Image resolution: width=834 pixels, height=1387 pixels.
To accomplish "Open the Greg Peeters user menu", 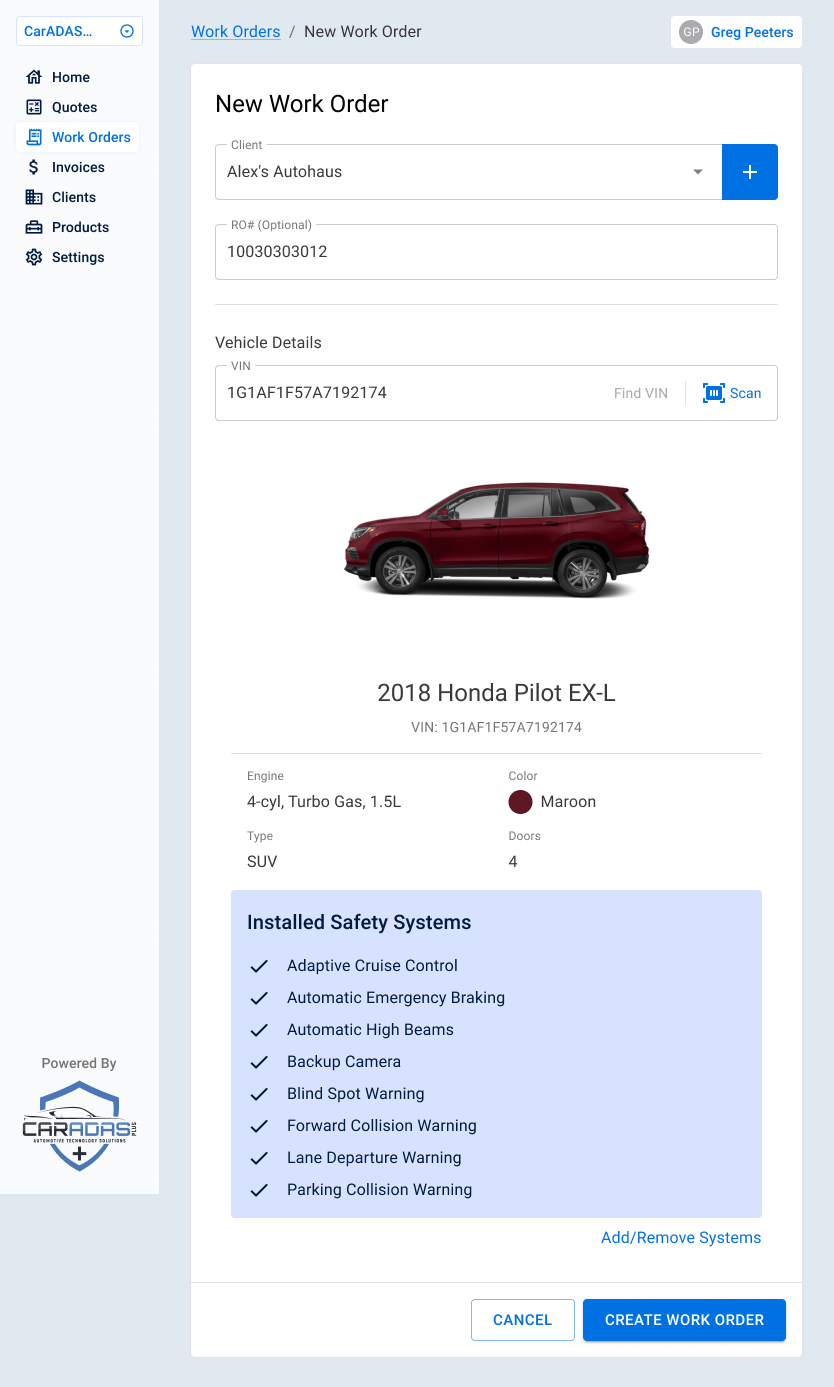I will click(x=737, y=32).
